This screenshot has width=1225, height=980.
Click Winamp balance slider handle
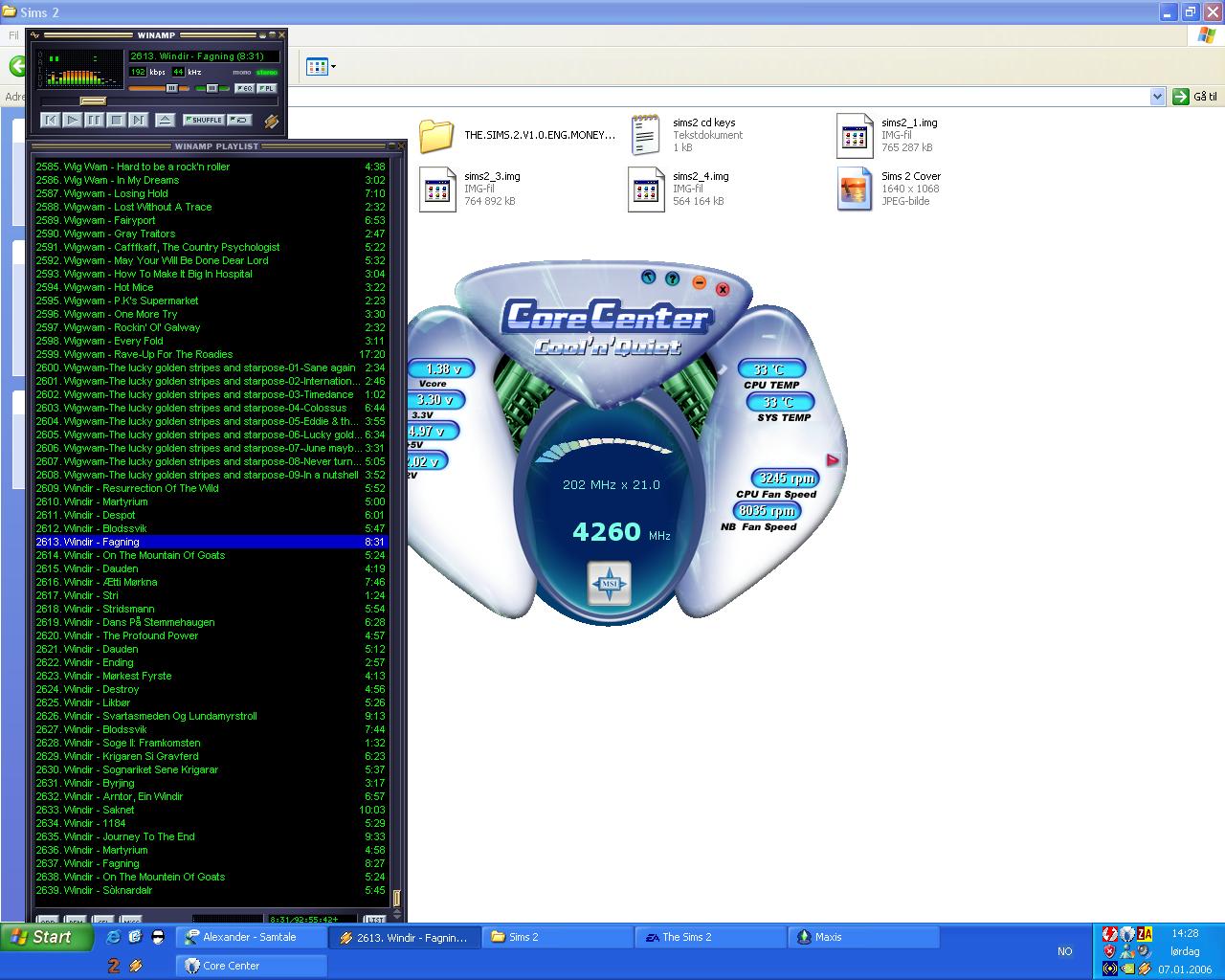point(212,88)
